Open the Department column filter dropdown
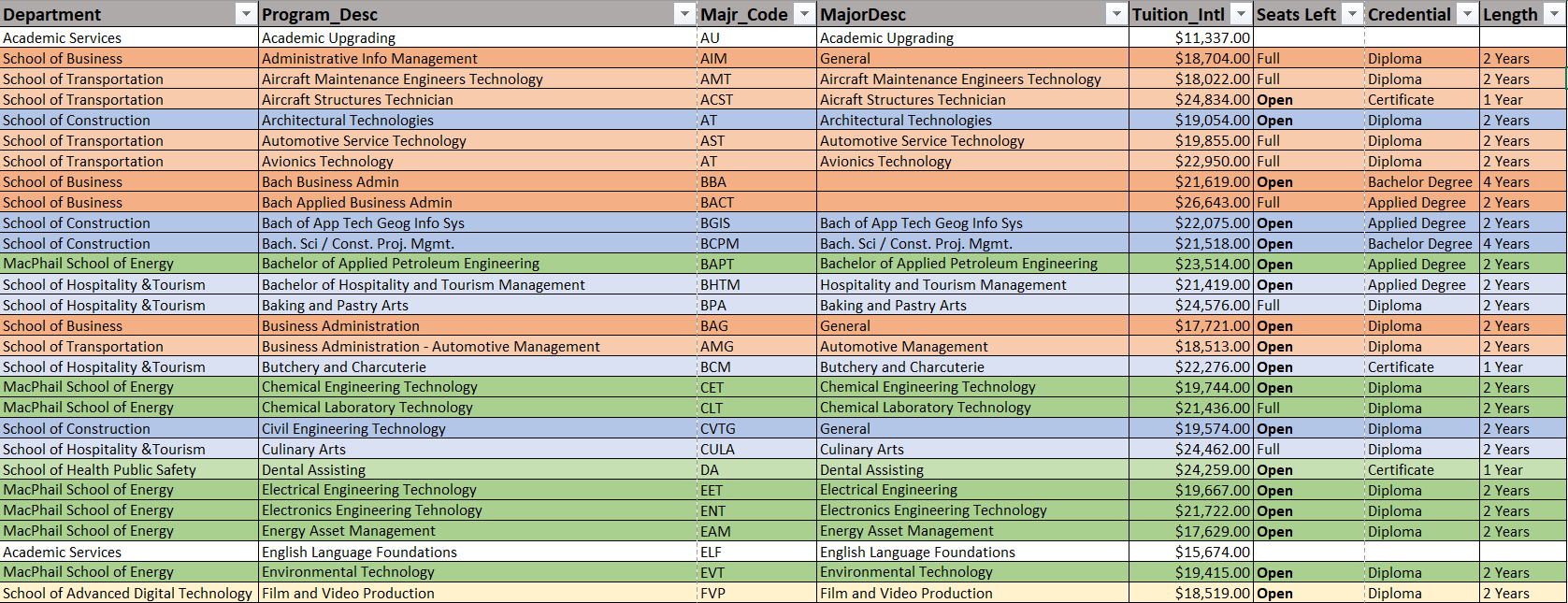 click(246, 14)
